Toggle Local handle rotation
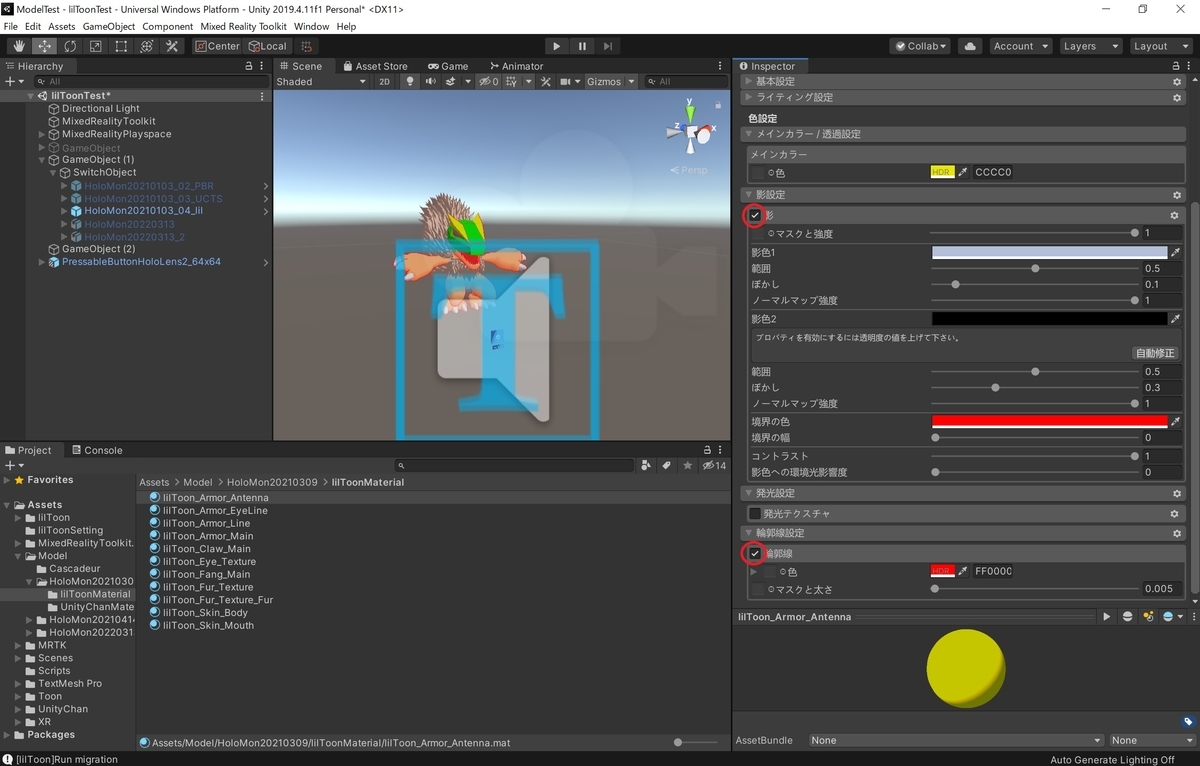Image resolution: width=1200 pixels, height=766 pixels. click(x=266, y=46)
